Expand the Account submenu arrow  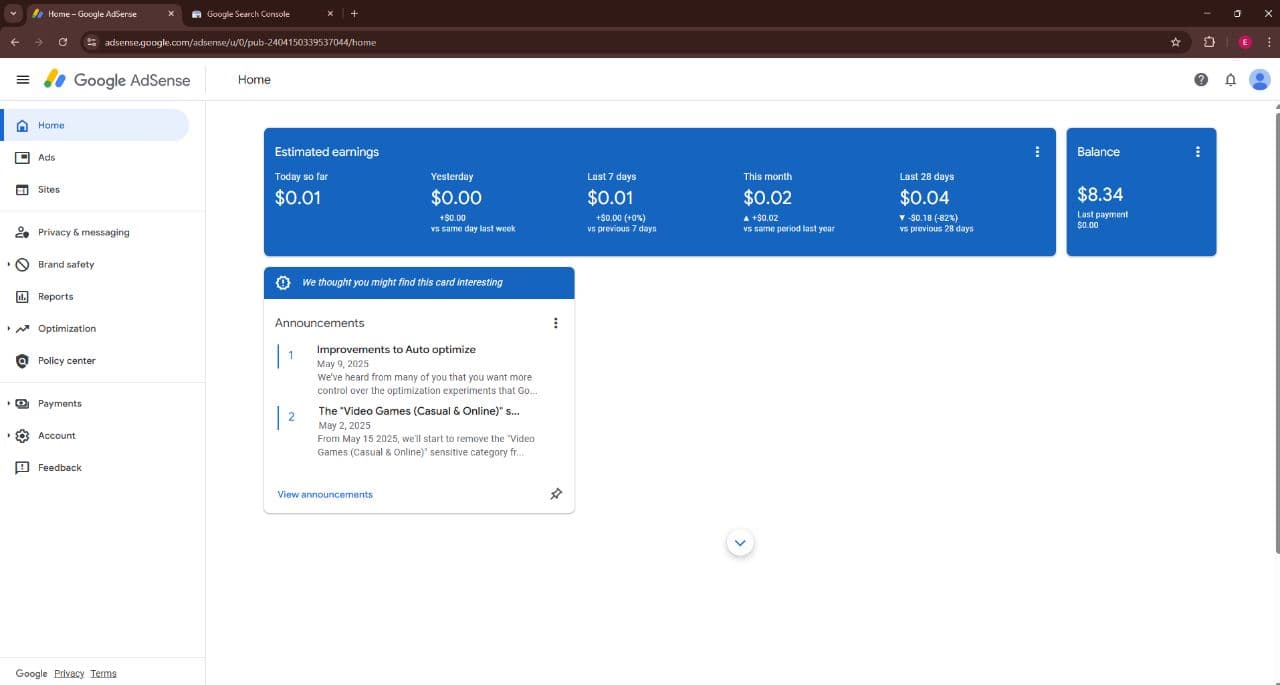pos(8,435)
